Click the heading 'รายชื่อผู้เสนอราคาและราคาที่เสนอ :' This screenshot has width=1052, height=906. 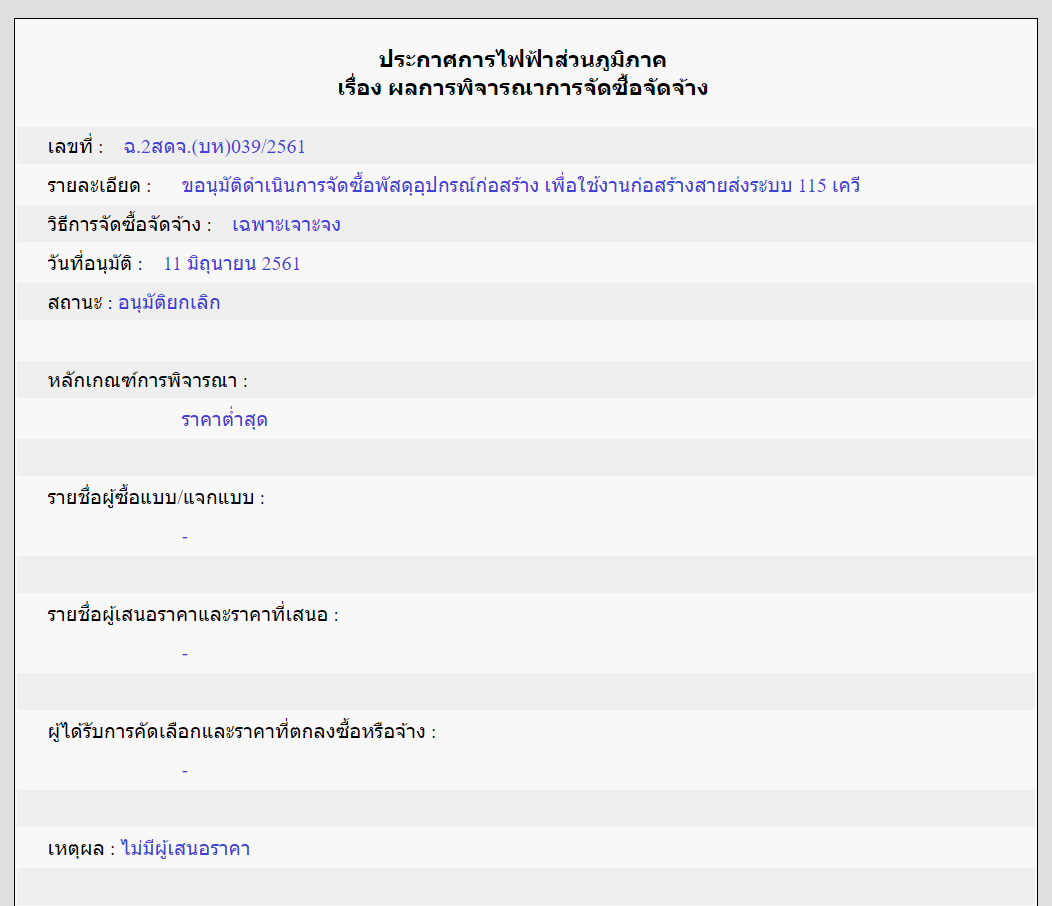coord(193,614)
